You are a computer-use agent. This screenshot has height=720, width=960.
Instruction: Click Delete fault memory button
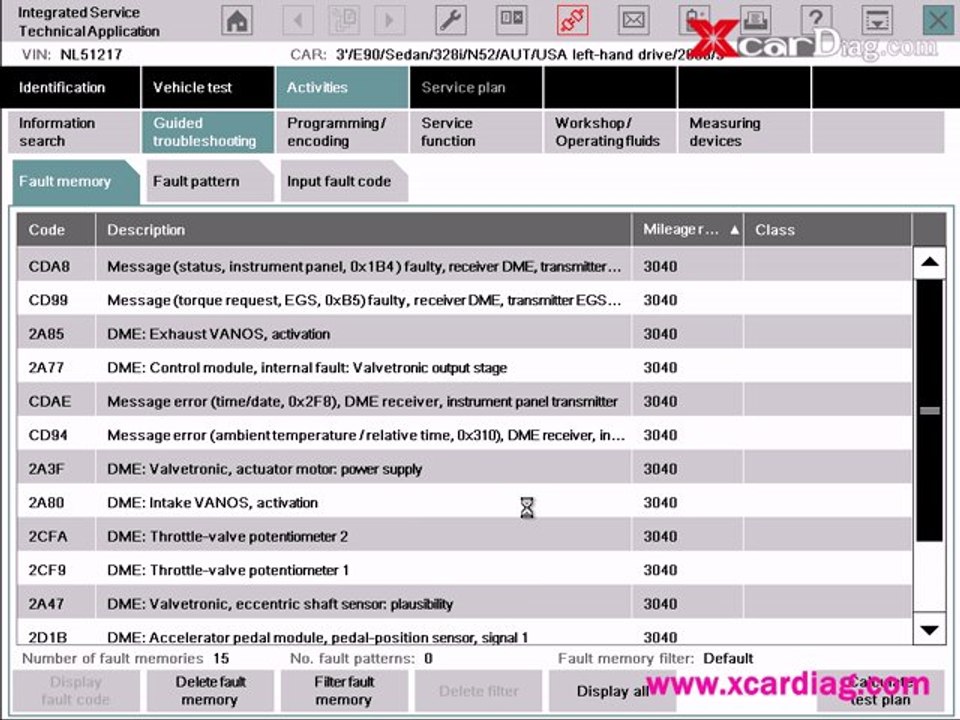pos(210,691)
